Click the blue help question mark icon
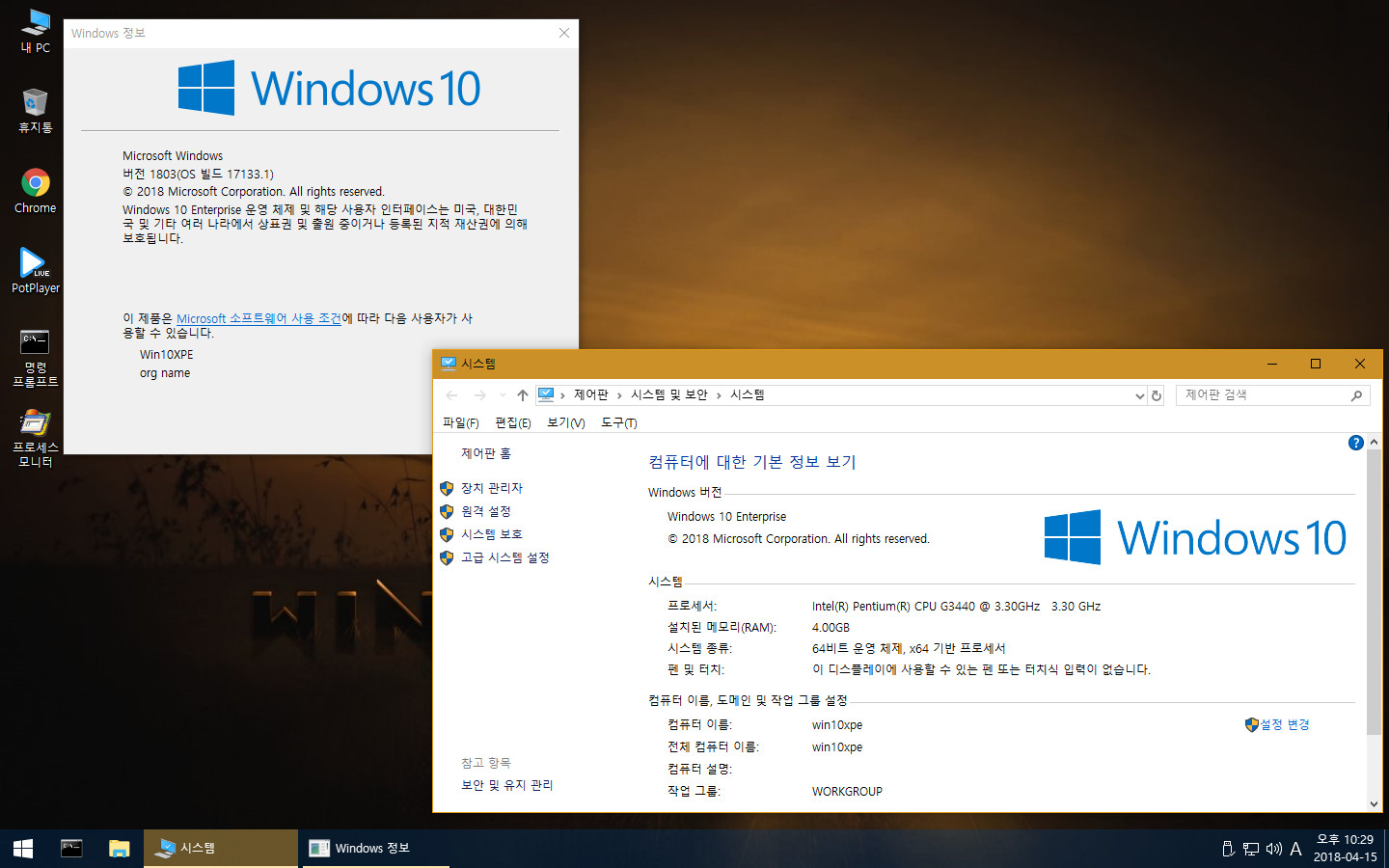 tap(1355, 443)
